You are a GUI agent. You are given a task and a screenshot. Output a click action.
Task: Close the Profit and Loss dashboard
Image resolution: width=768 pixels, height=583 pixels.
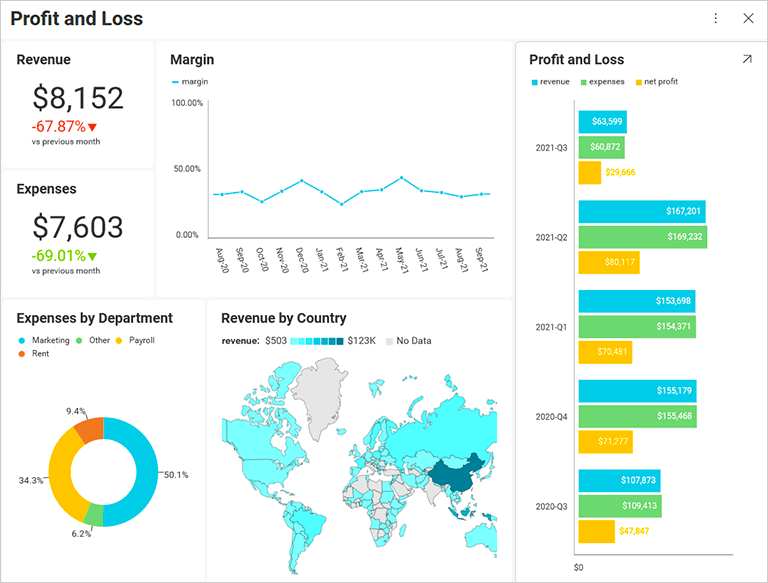(x=748, y=18)
